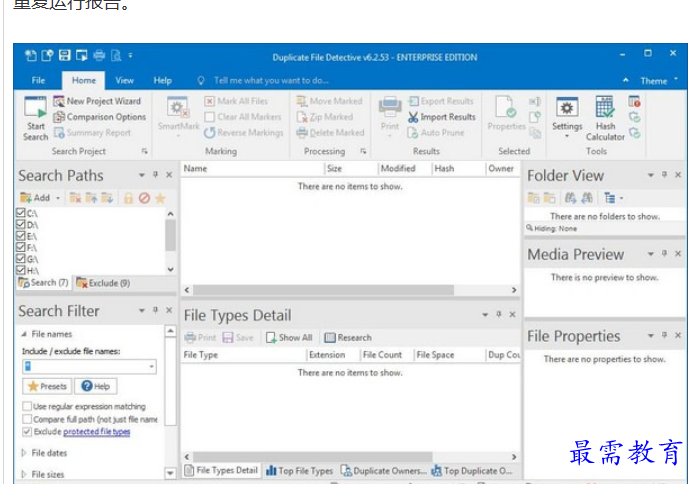Switch to the View ribbon tab

click(124, 80)
